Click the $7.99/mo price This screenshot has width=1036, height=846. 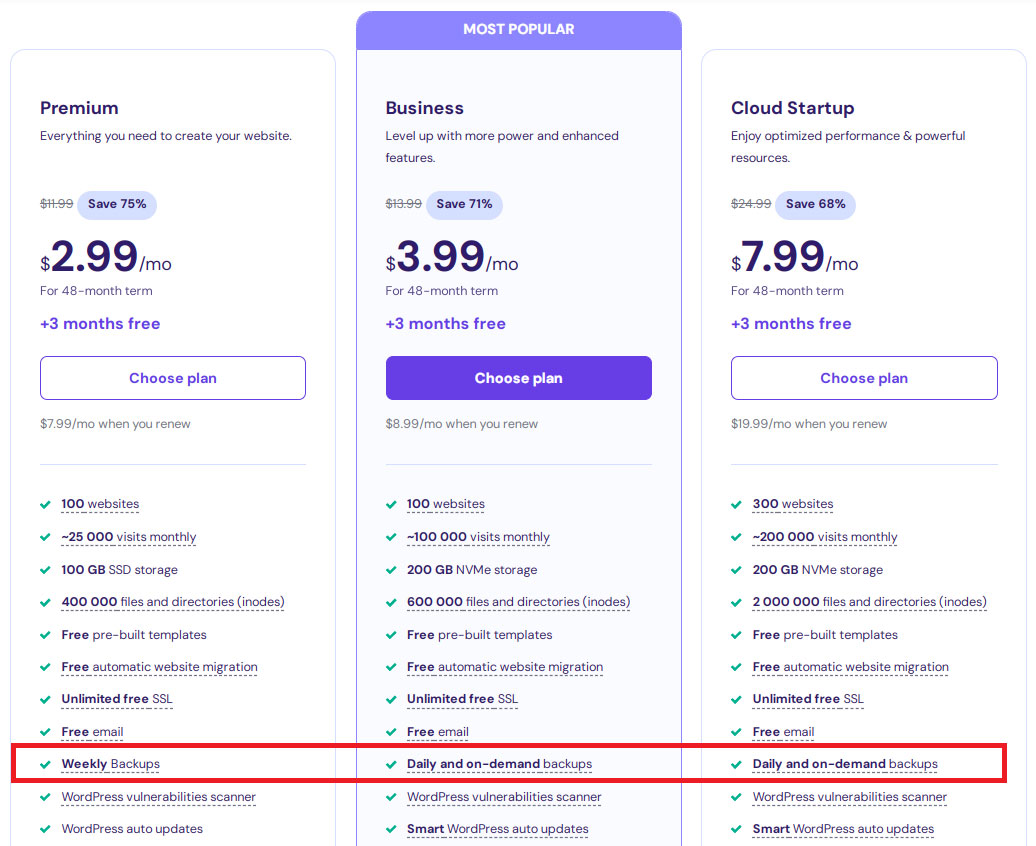pos(795,256)
